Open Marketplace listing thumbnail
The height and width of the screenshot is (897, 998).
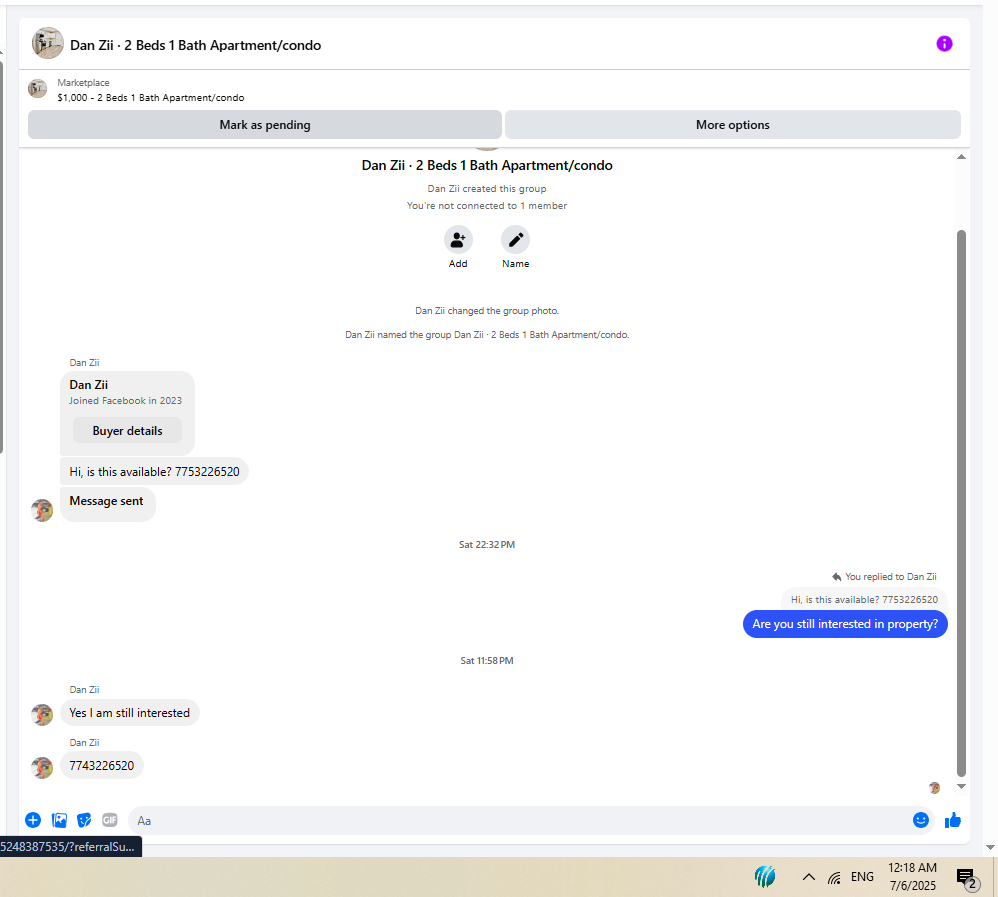coord(38,88)
